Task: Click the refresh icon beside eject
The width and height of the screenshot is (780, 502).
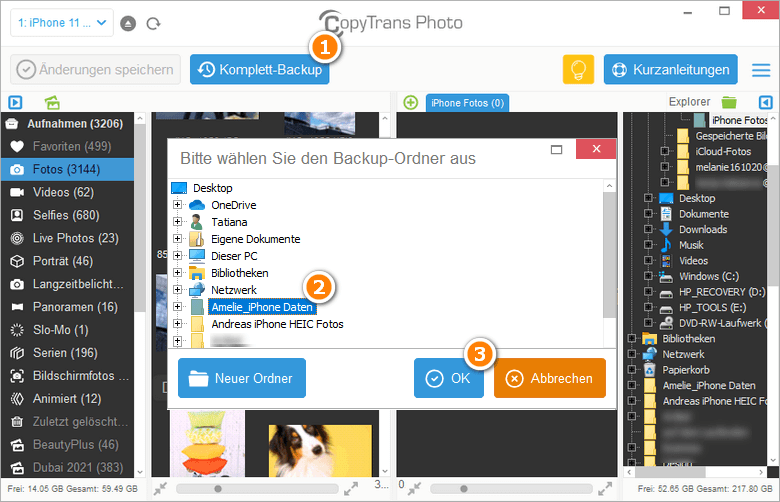Action: pyautogui.click(x=154, y=23)
